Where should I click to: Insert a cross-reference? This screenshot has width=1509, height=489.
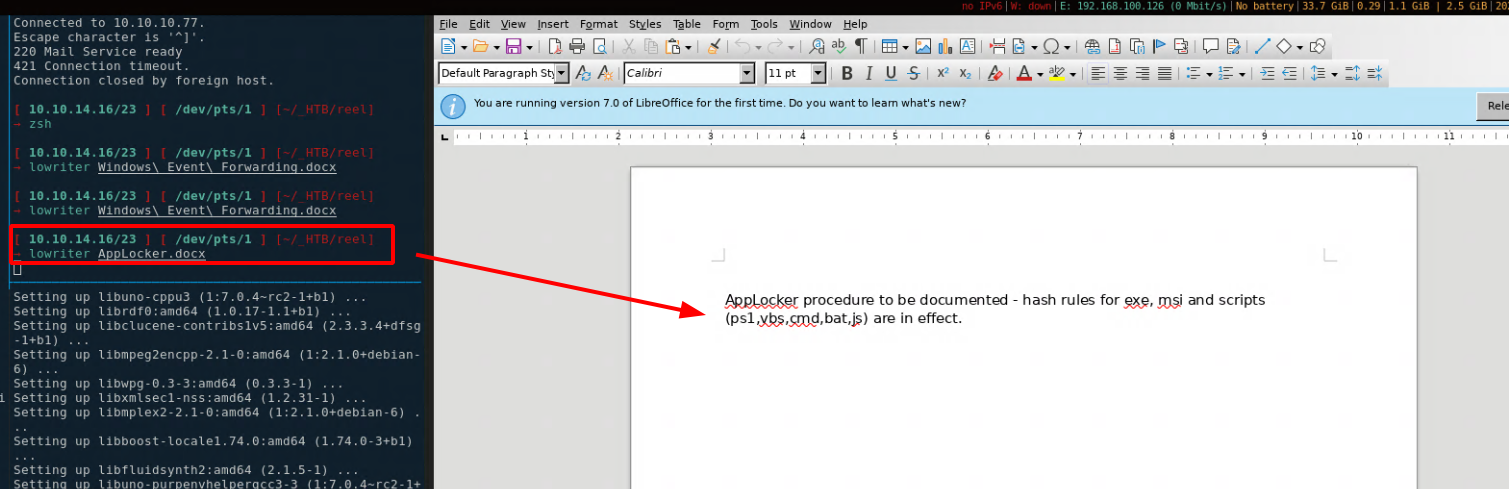1181,46
